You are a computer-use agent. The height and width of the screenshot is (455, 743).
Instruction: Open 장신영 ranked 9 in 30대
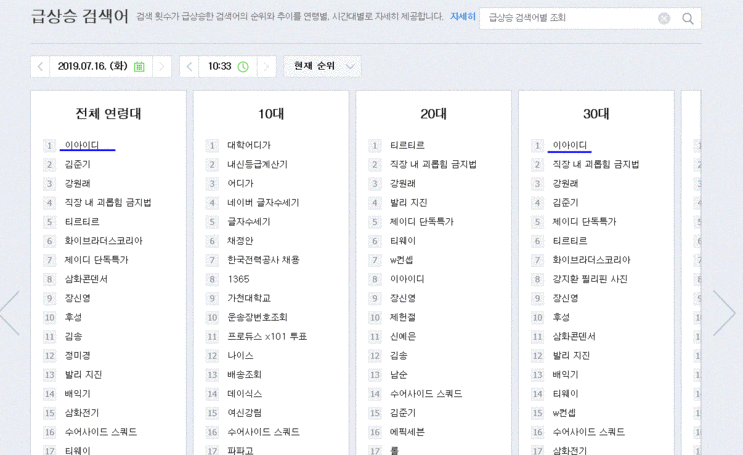pyautogui.click(x=565, y=298)
